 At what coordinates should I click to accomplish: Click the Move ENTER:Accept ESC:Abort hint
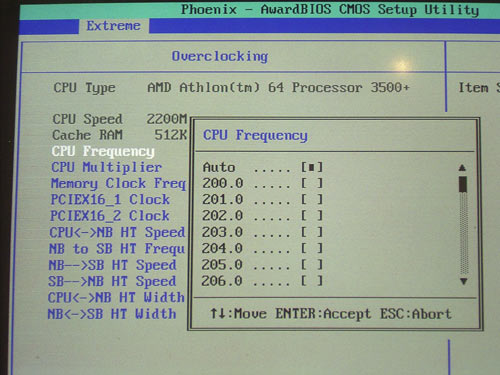[331, 314]
